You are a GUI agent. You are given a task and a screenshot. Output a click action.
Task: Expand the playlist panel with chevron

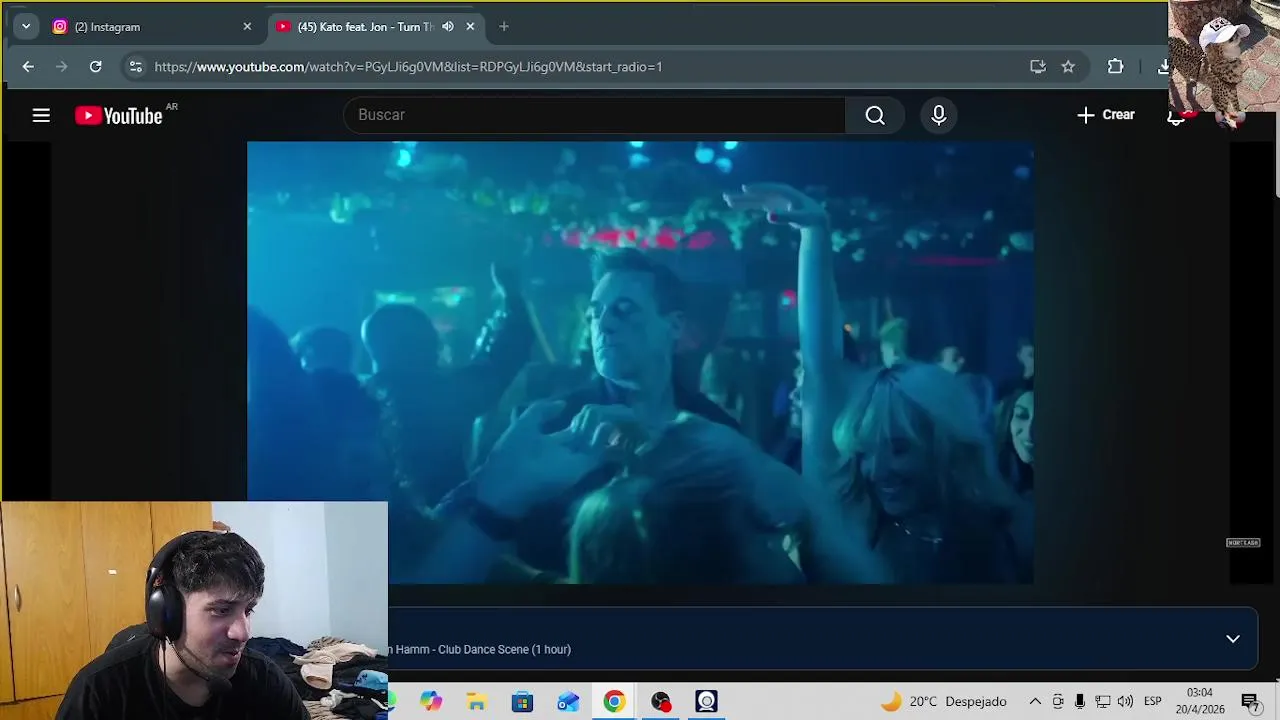[x=1233, y=639]
